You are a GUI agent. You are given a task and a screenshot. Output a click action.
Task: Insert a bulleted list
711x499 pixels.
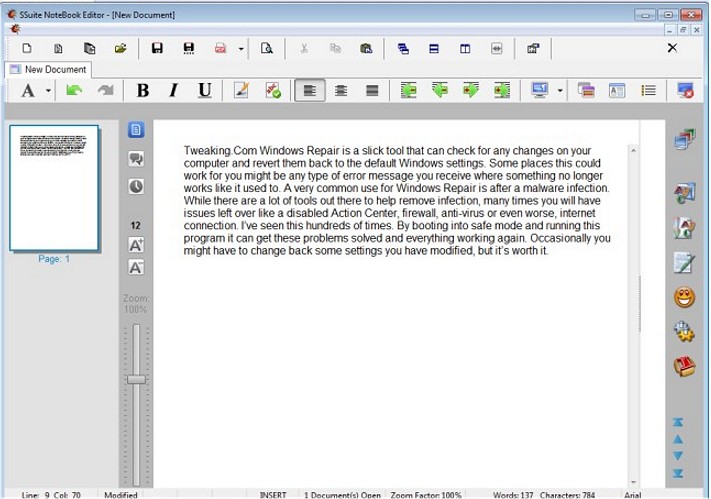pos(648,90)
